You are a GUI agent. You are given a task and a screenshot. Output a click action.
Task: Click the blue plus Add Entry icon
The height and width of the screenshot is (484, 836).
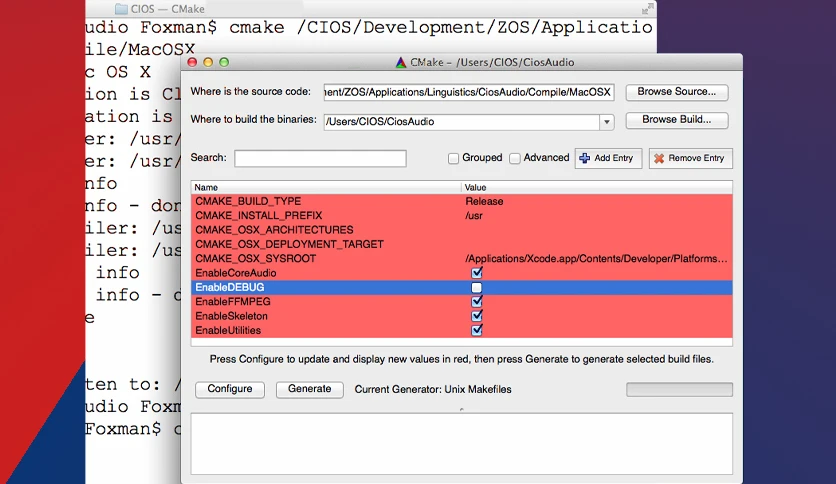pyautogui.click(x=584, y=158)
